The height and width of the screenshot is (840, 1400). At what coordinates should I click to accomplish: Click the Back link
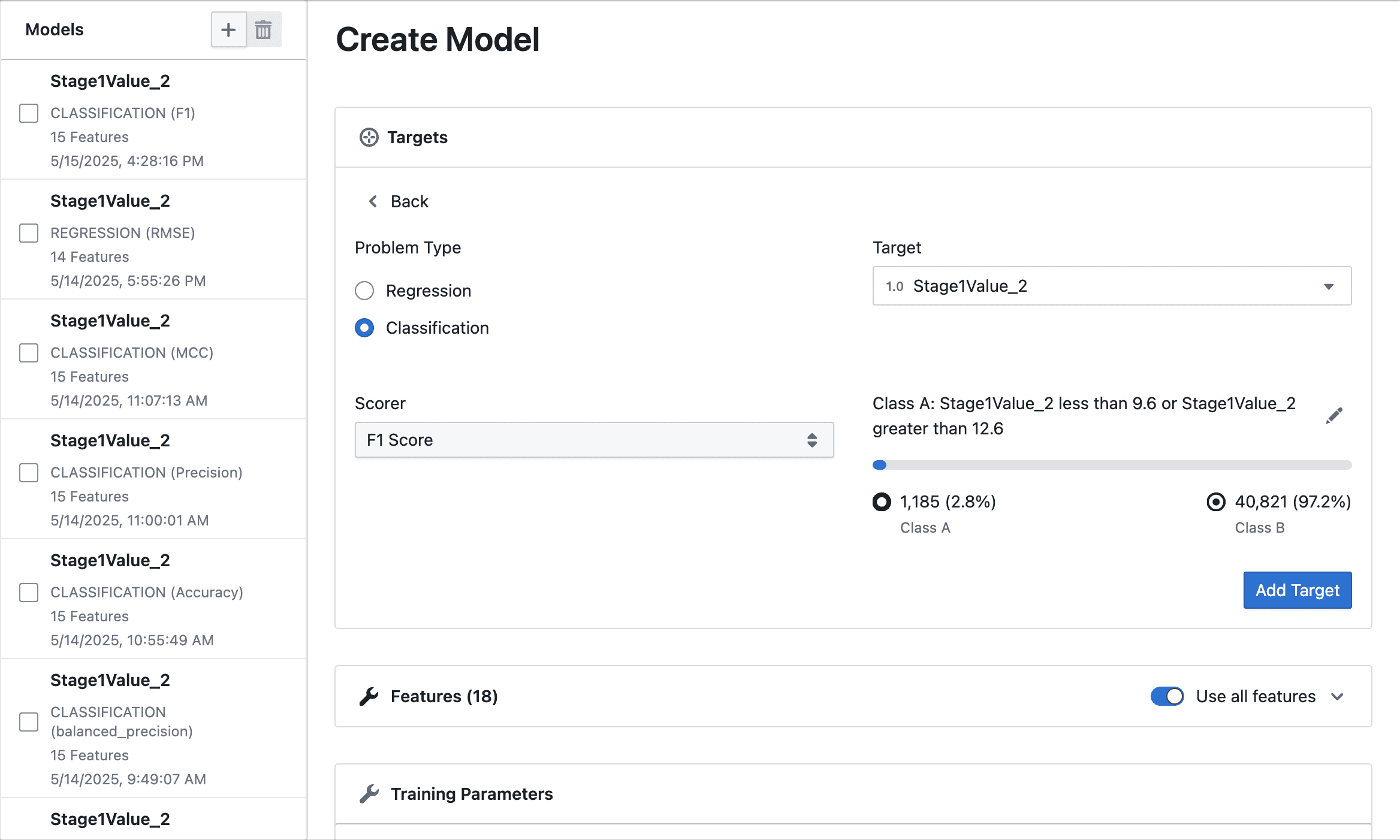(x=409, y=201)
